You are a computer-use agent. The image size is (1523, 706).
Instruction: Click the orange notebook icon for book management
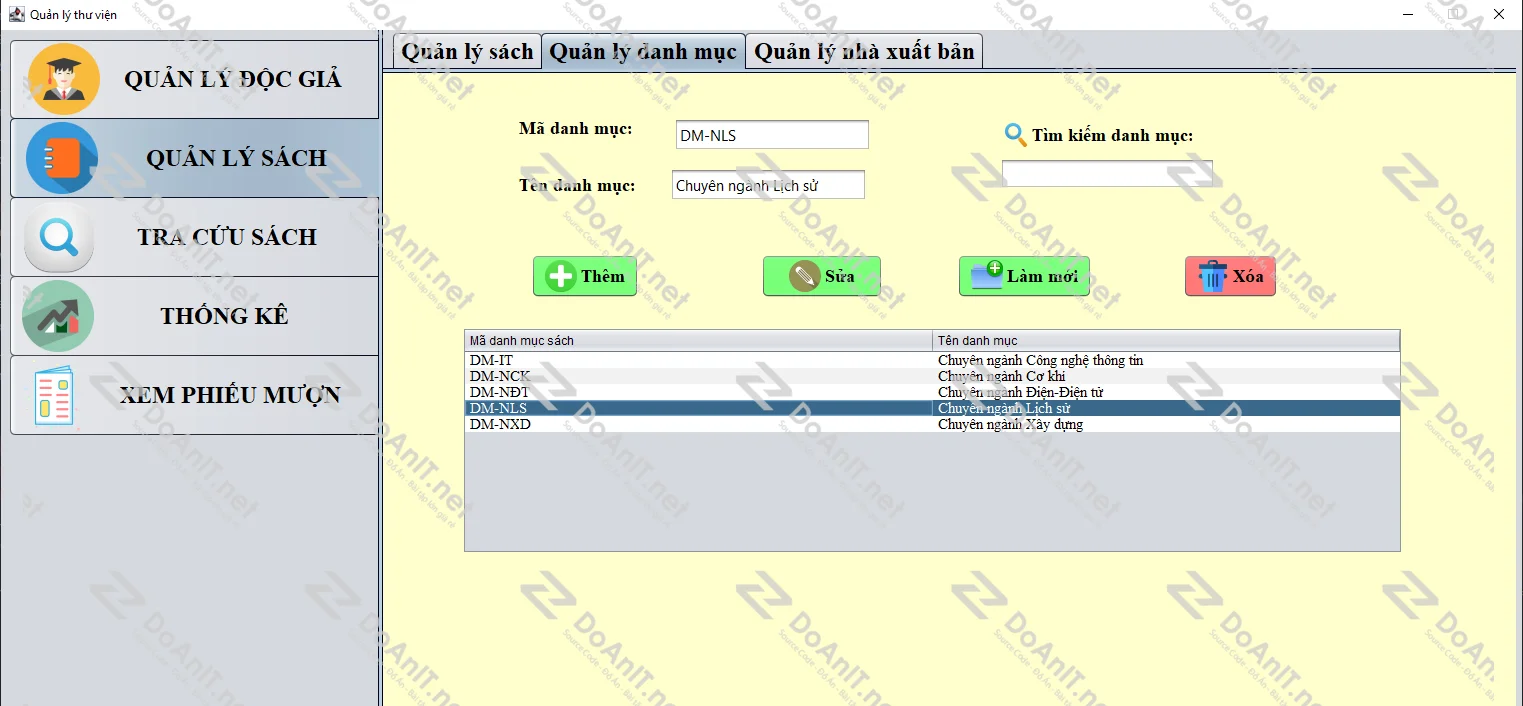pos(62,158)
